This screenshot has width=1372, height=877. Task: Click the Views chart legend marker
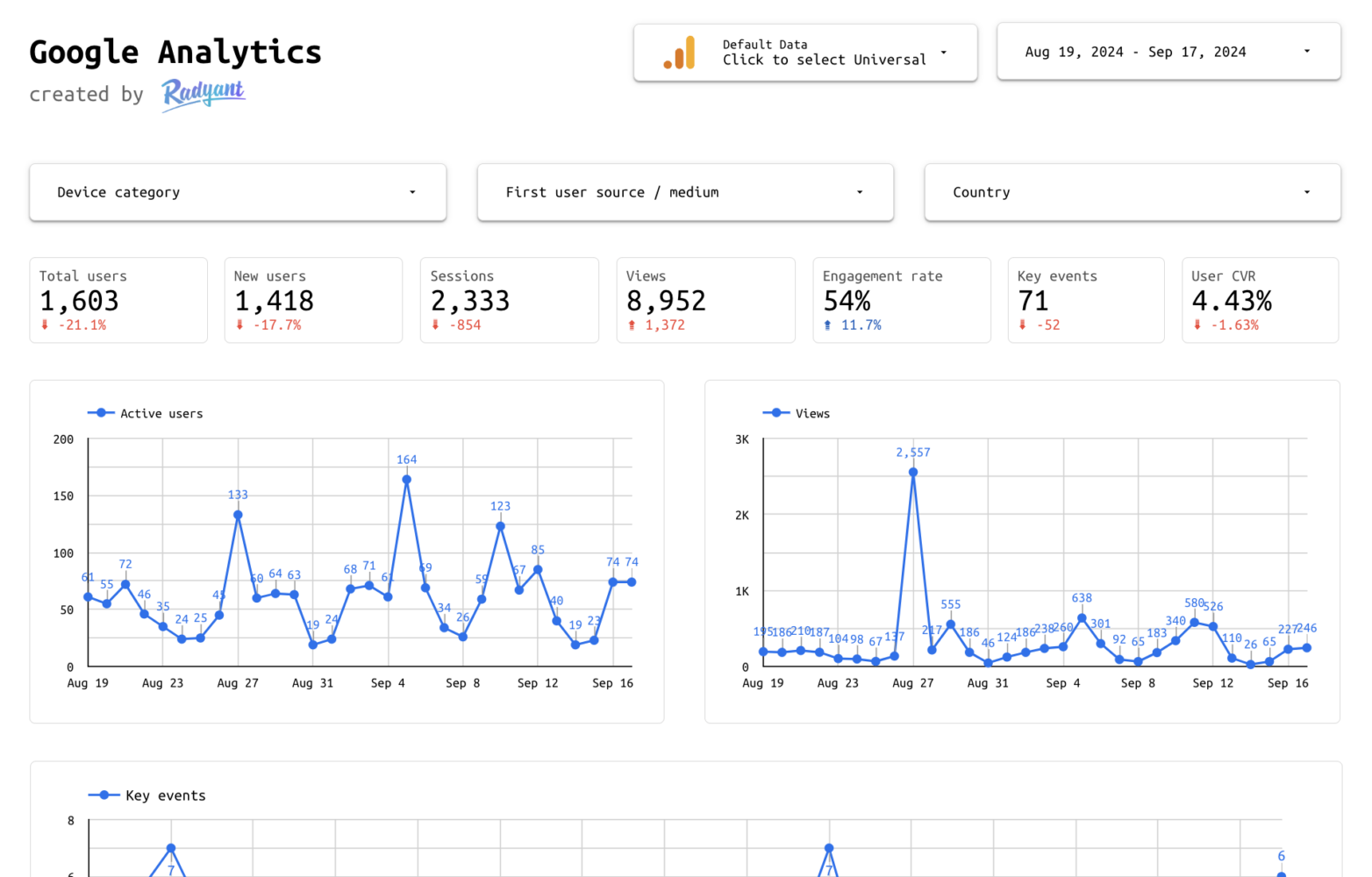(x=776, y=413)
